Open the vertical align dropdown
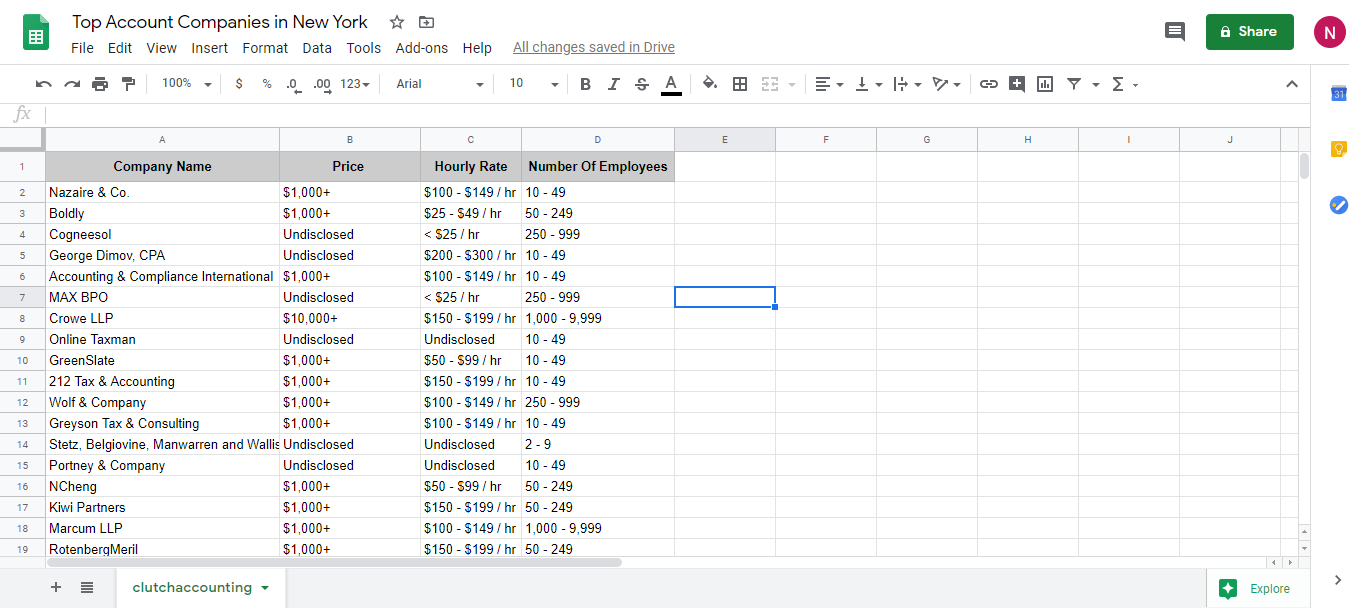Image resolution: width=1349 pixels, height=608 pixels. tap(868, 84)
